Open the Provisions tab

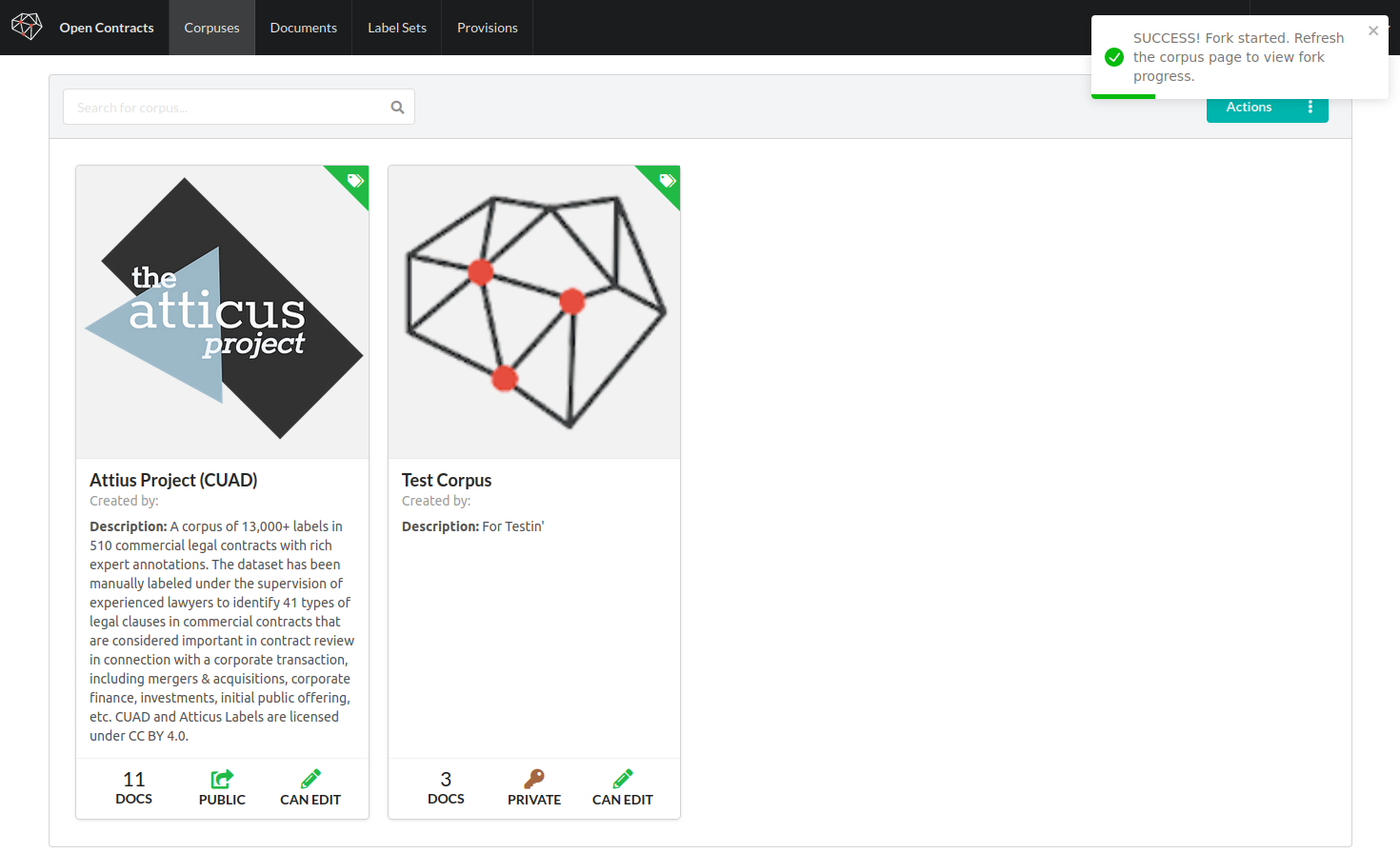click(x=487, y=28)
